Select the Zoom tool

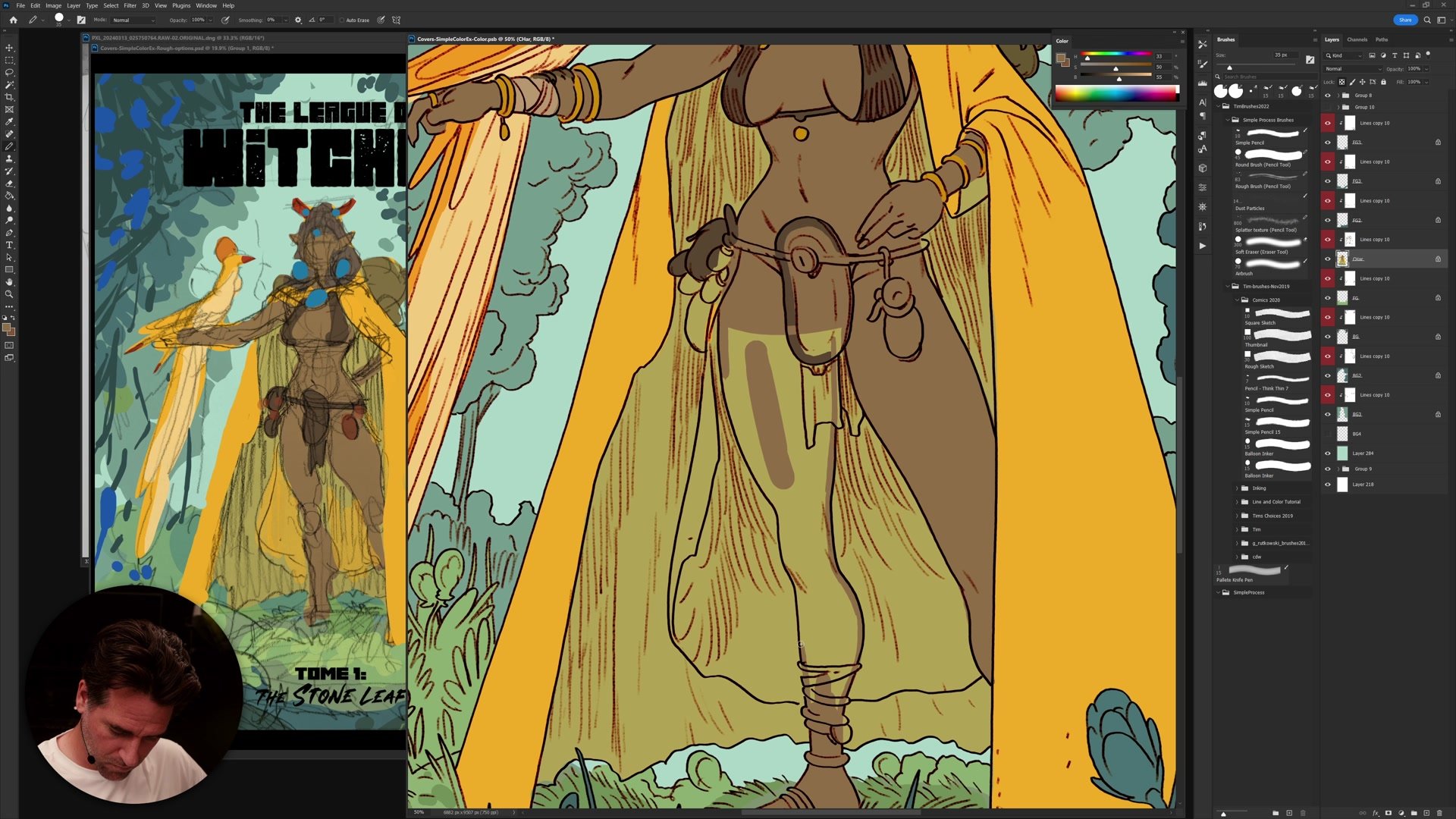pyautogui.click(x=9, y=294)
